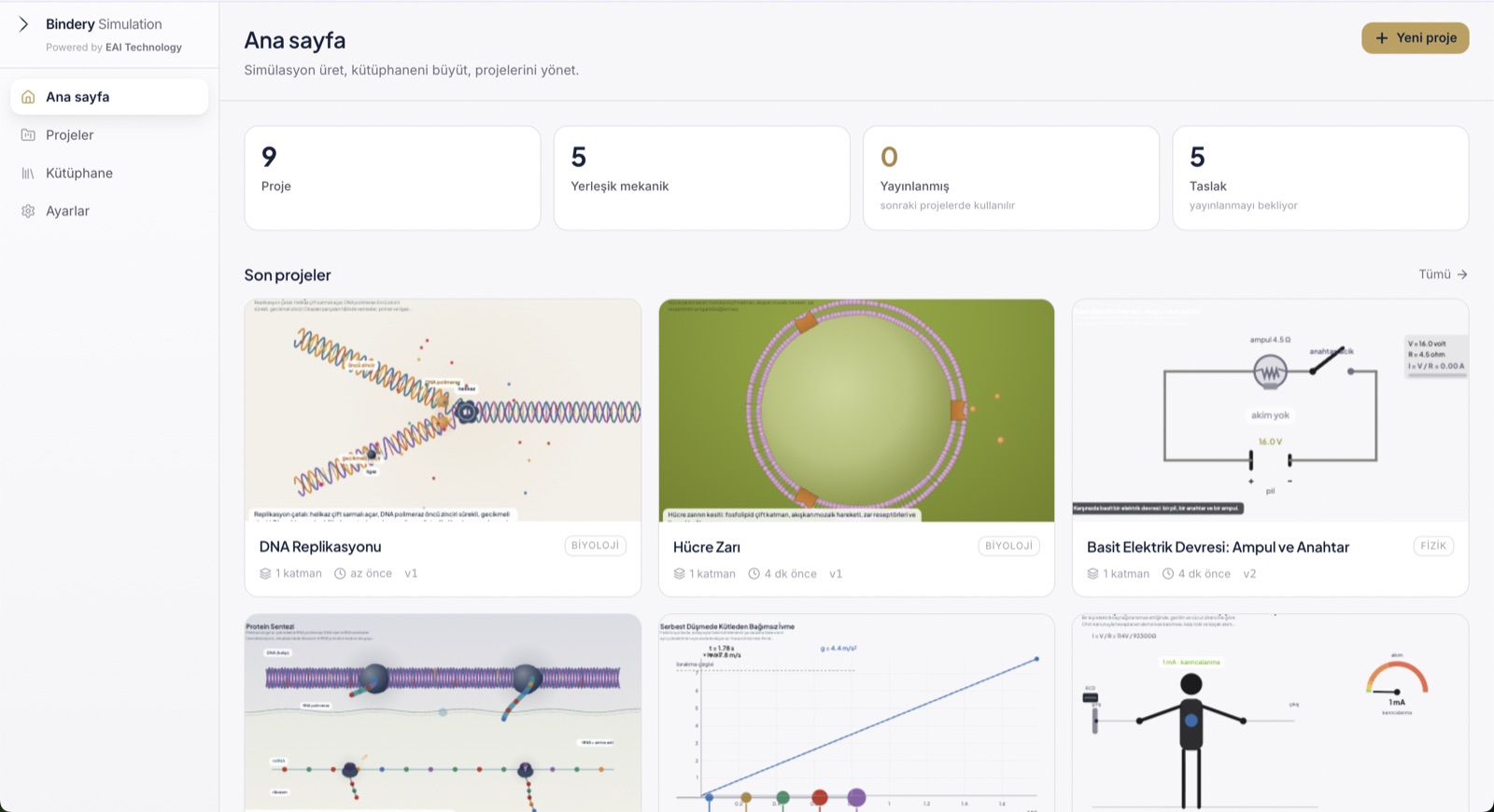Click the plus icon in Yeni proje
The width and height of the screenshot is (1494, 812).
[x=1382, y=38]
